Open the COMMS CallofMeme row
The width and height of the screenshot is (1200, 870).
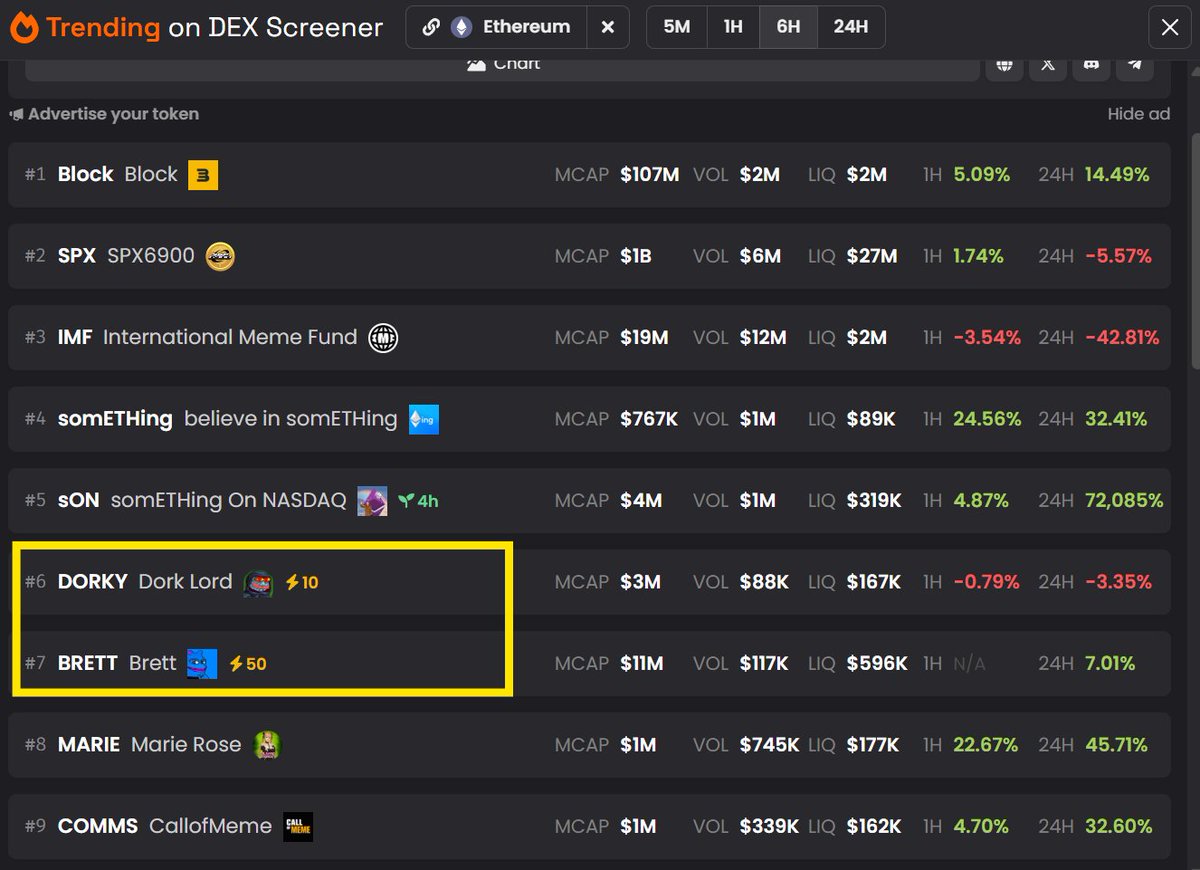click(589, 826)
